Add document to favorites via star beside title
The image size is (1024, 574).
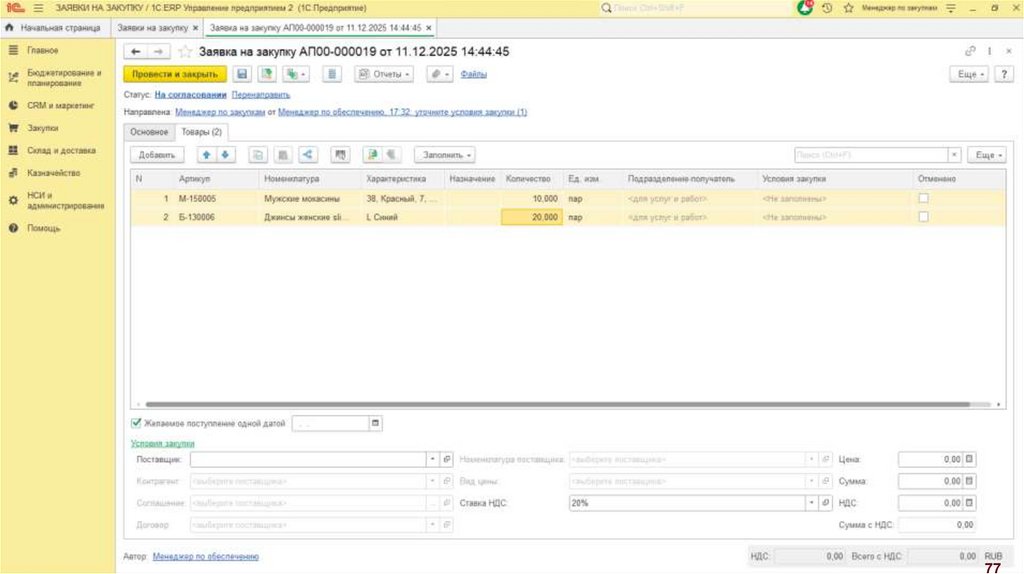(185, 52)
